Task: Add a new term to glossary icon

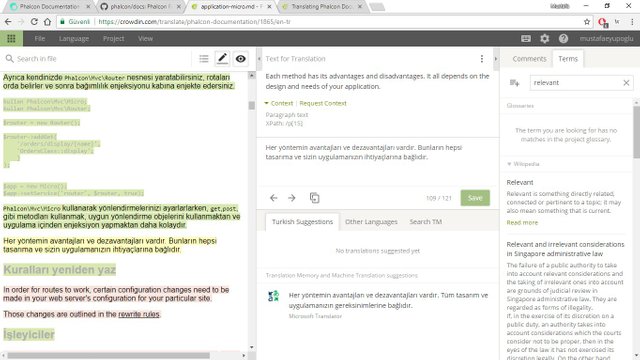Action: pos(514,83)
